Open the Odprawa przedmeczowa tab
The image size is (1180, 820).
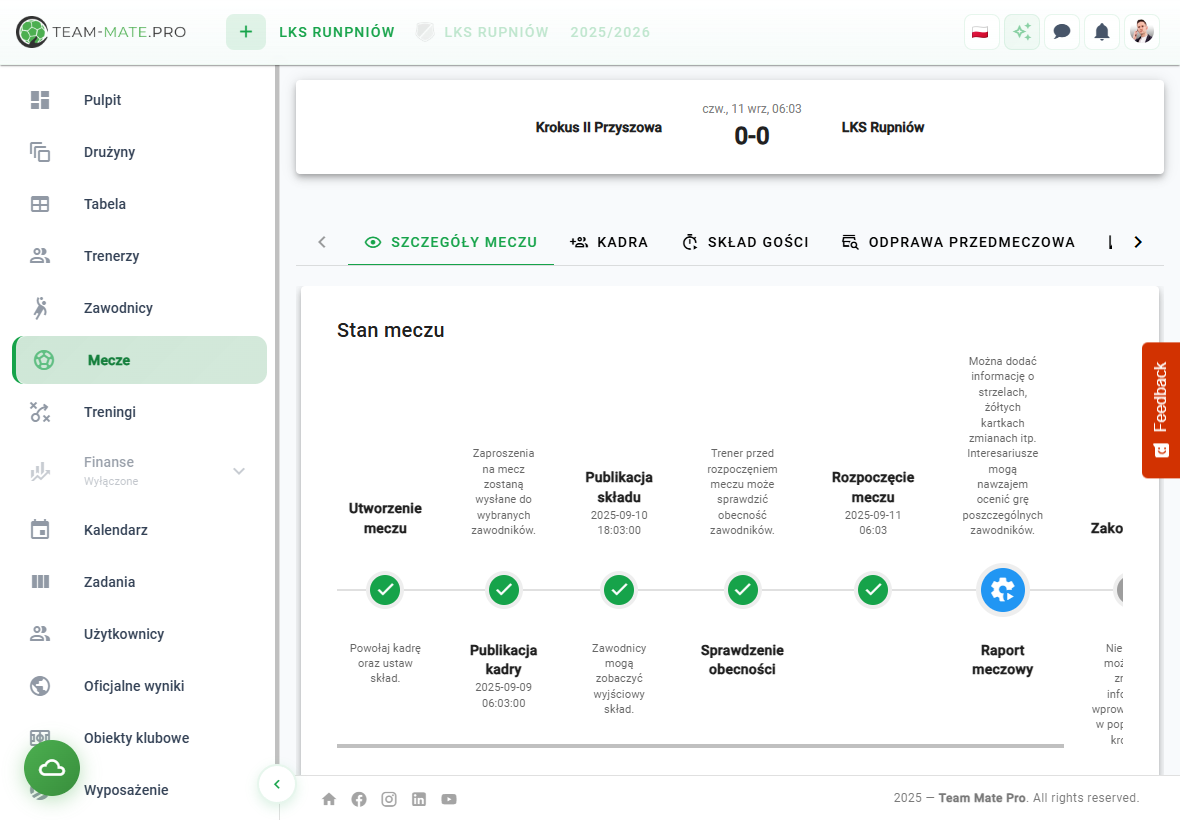click(x=958, y=242)
